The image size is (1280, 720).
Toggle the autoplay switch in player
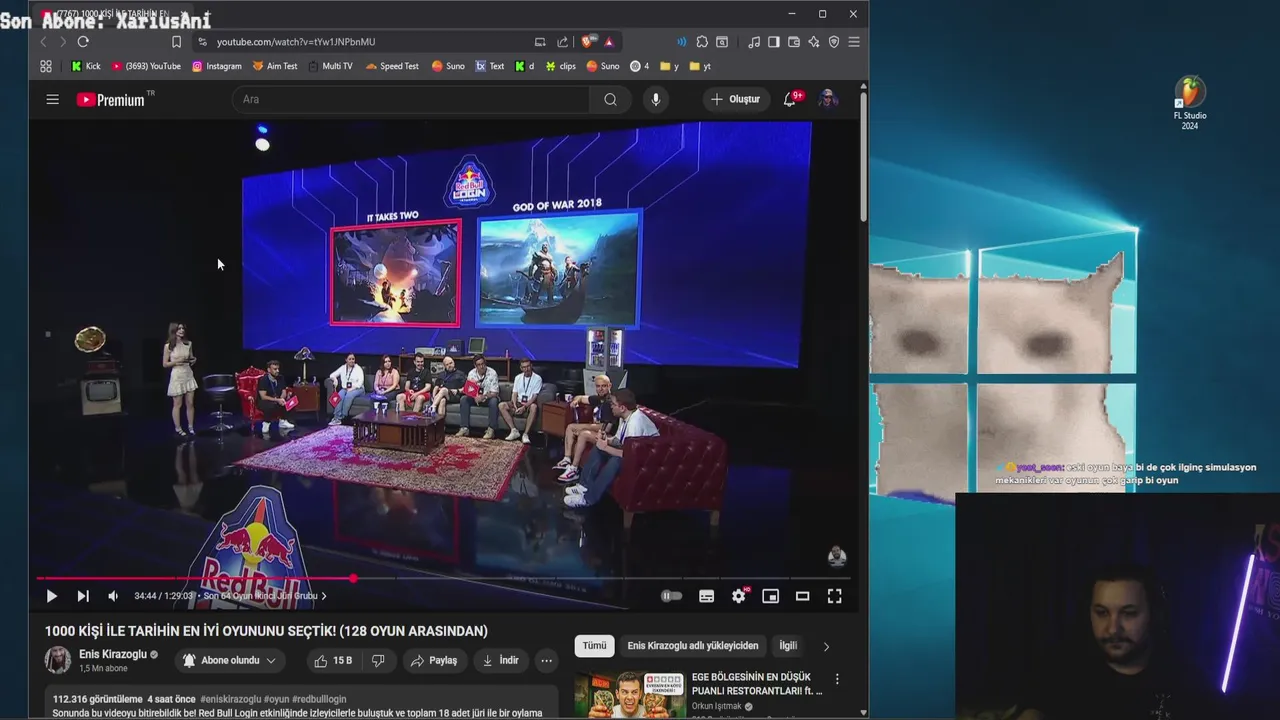pos(672,596)
